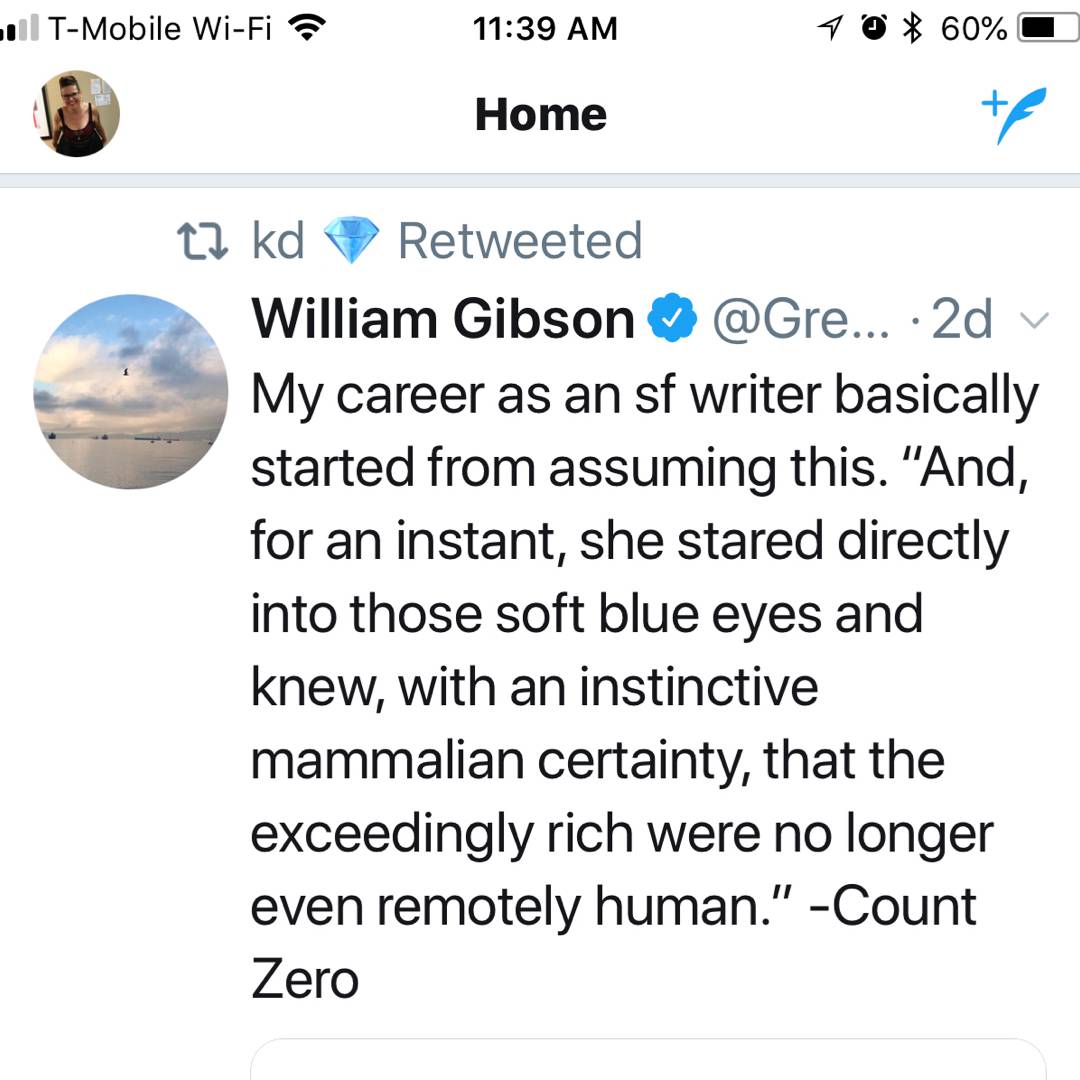Open the quoted tweet card below
This screenshot has height=1080, width=1080.
[648, 1060]
